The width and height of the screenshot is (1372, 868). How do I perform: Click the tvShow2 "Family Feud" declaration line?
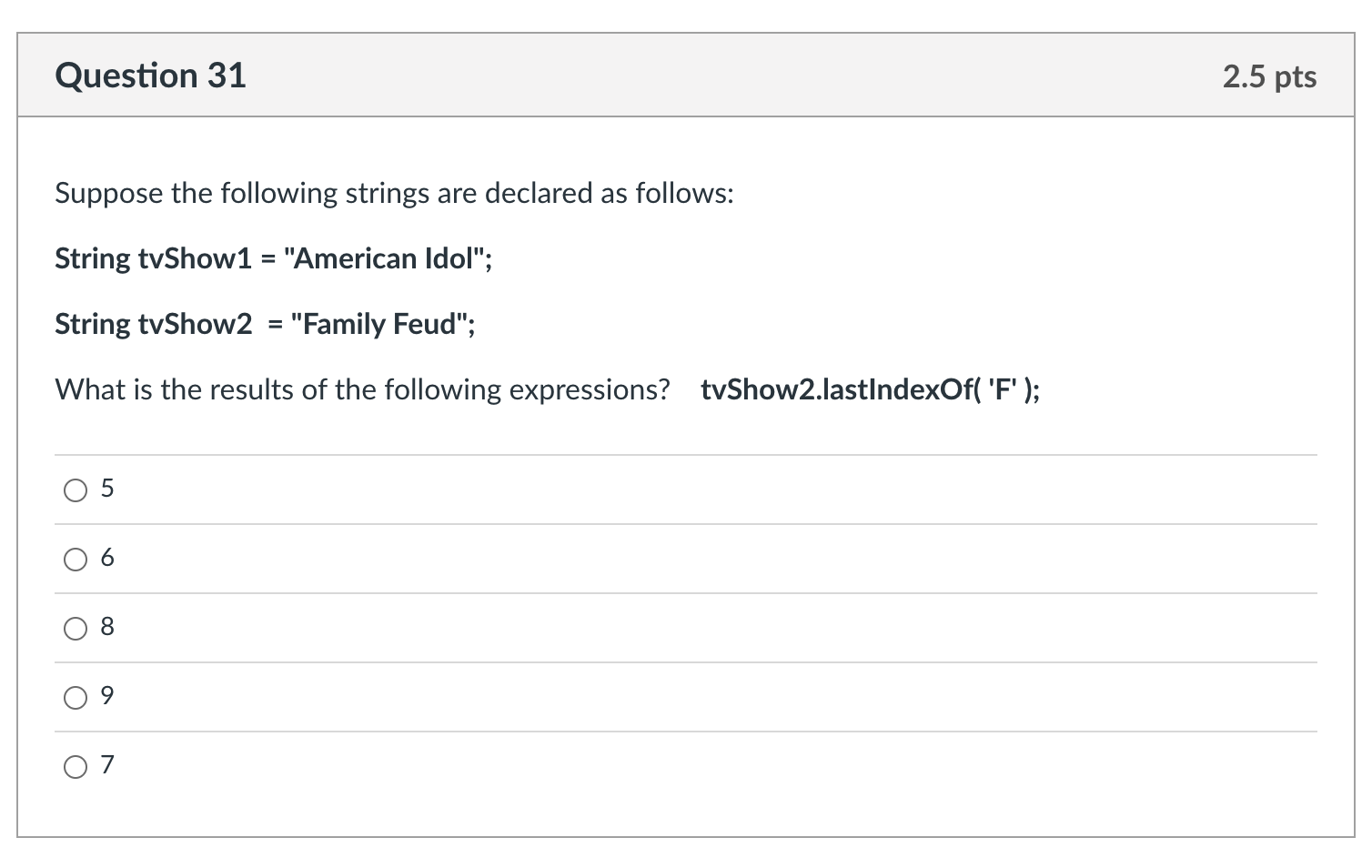click(265, 325)
